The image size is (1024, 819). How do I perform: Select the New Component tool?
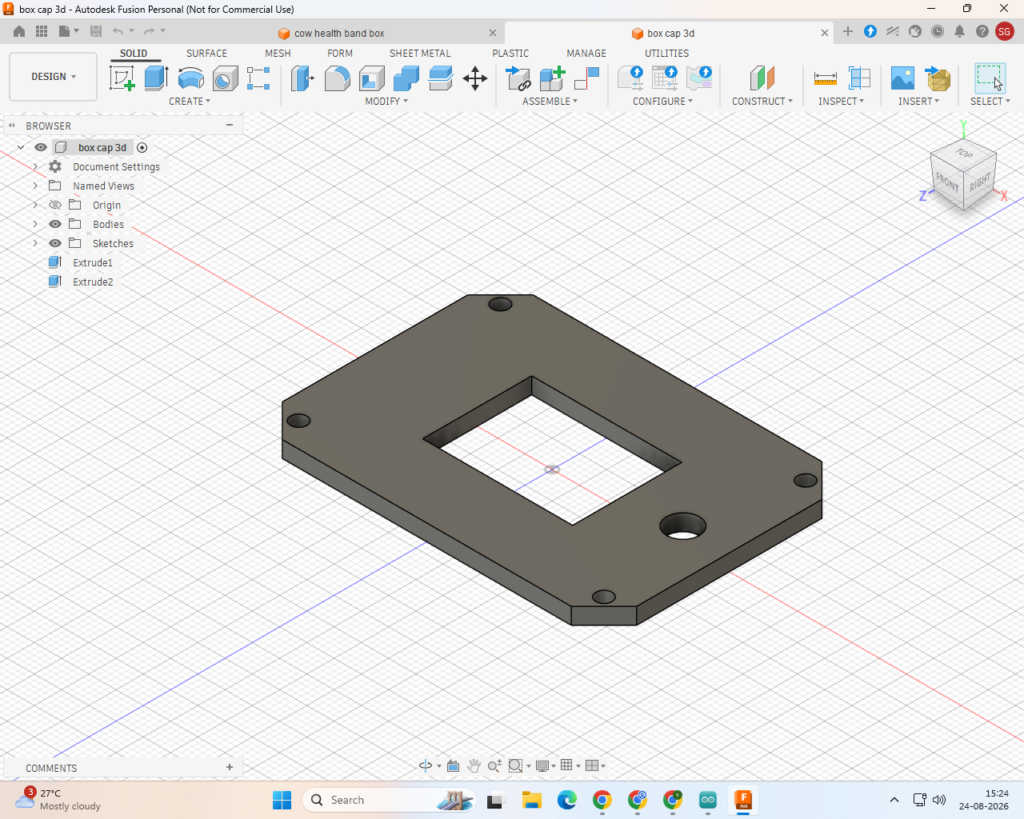552,78
